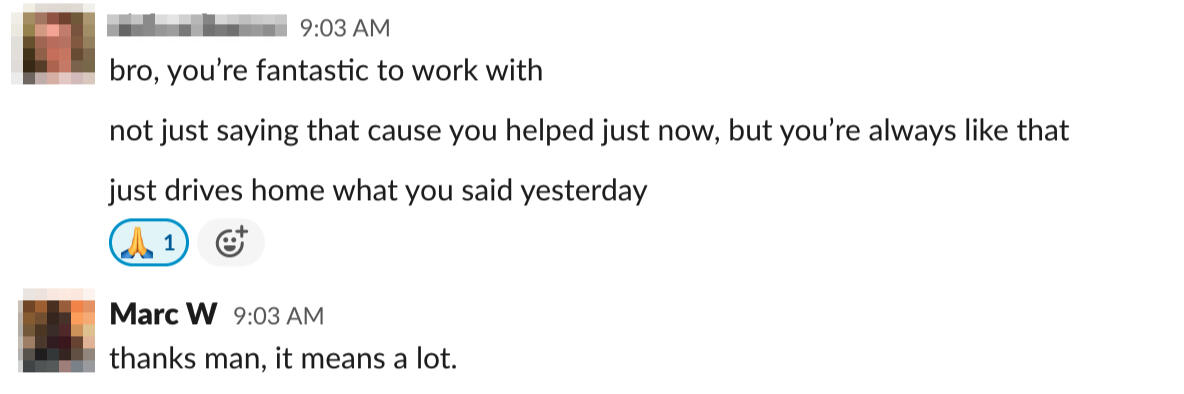
Task: Click the reaction count number 1
Action: [x=169, y=243]
